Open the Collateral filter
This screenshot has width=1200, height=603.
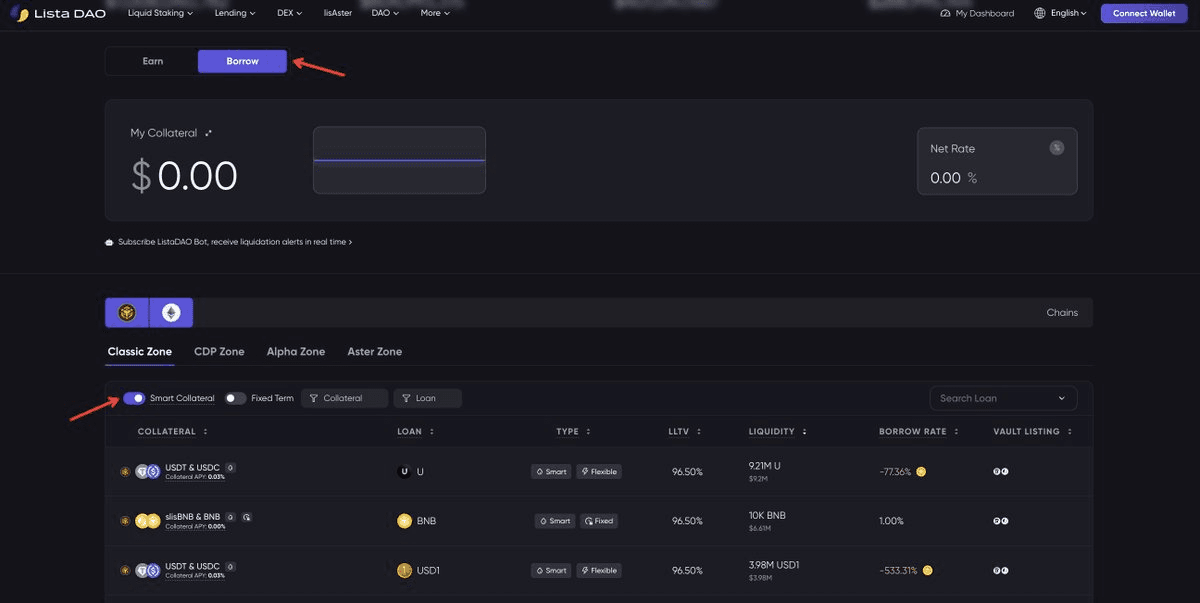(344, 398)
